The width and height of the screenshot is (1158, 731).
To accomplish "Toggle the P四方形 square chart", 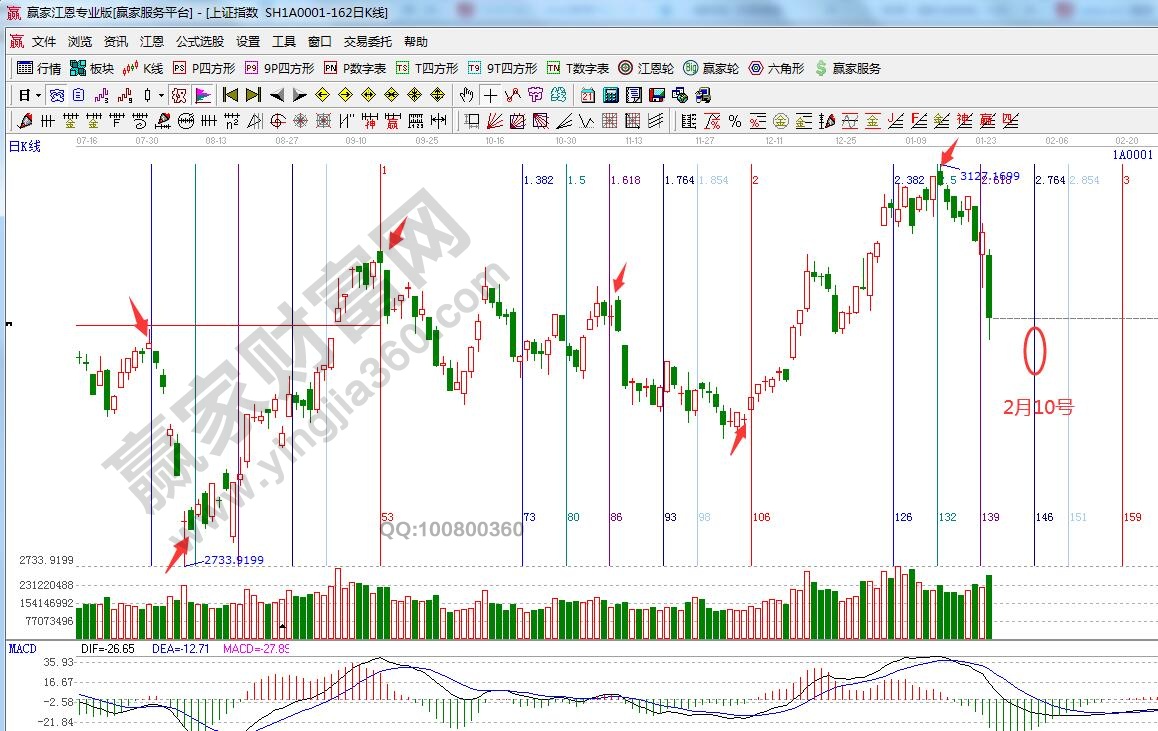I will click(204, 69).
